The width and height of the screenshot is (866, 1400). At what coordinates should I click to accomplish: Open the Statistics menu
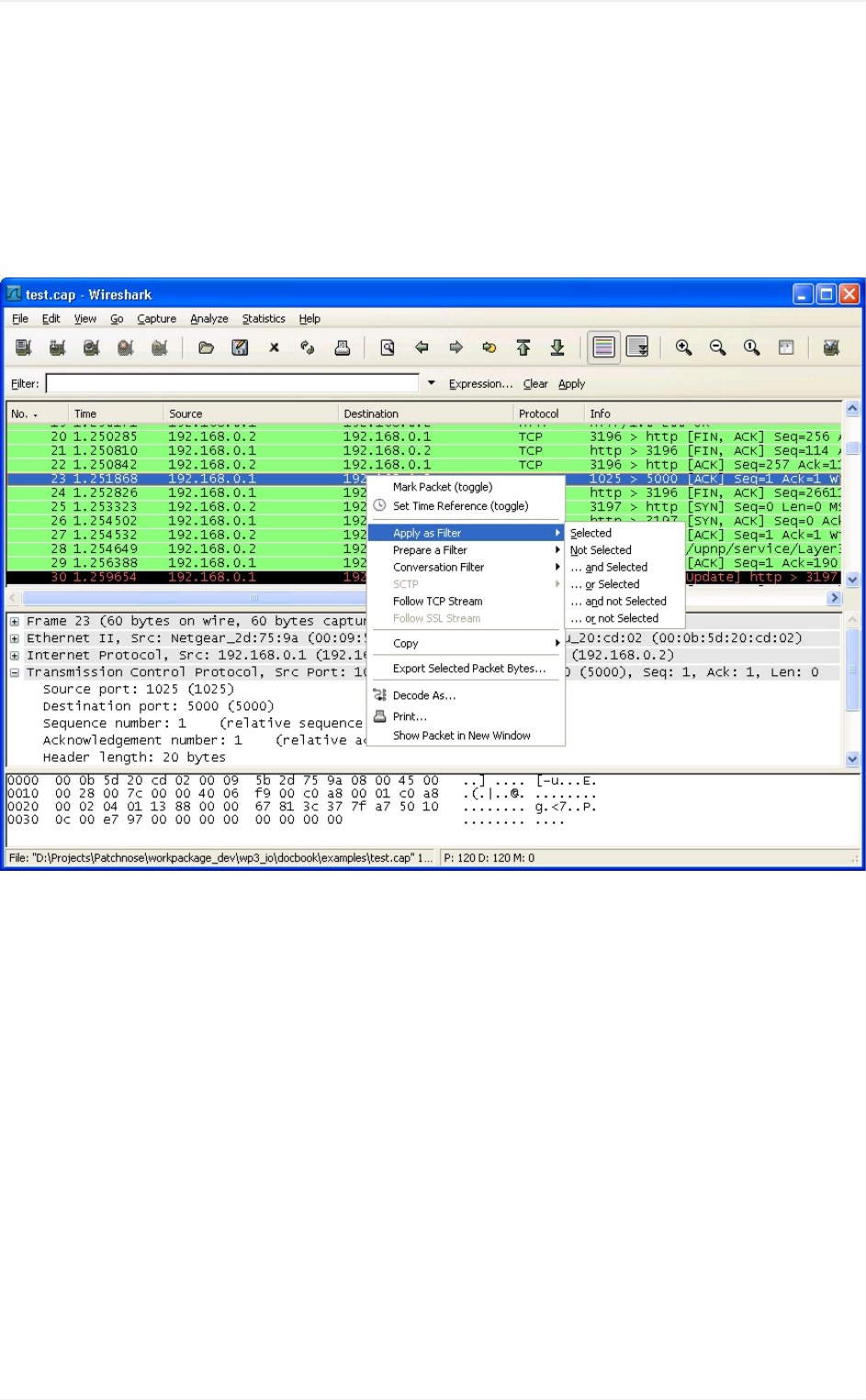click(264, 319)
